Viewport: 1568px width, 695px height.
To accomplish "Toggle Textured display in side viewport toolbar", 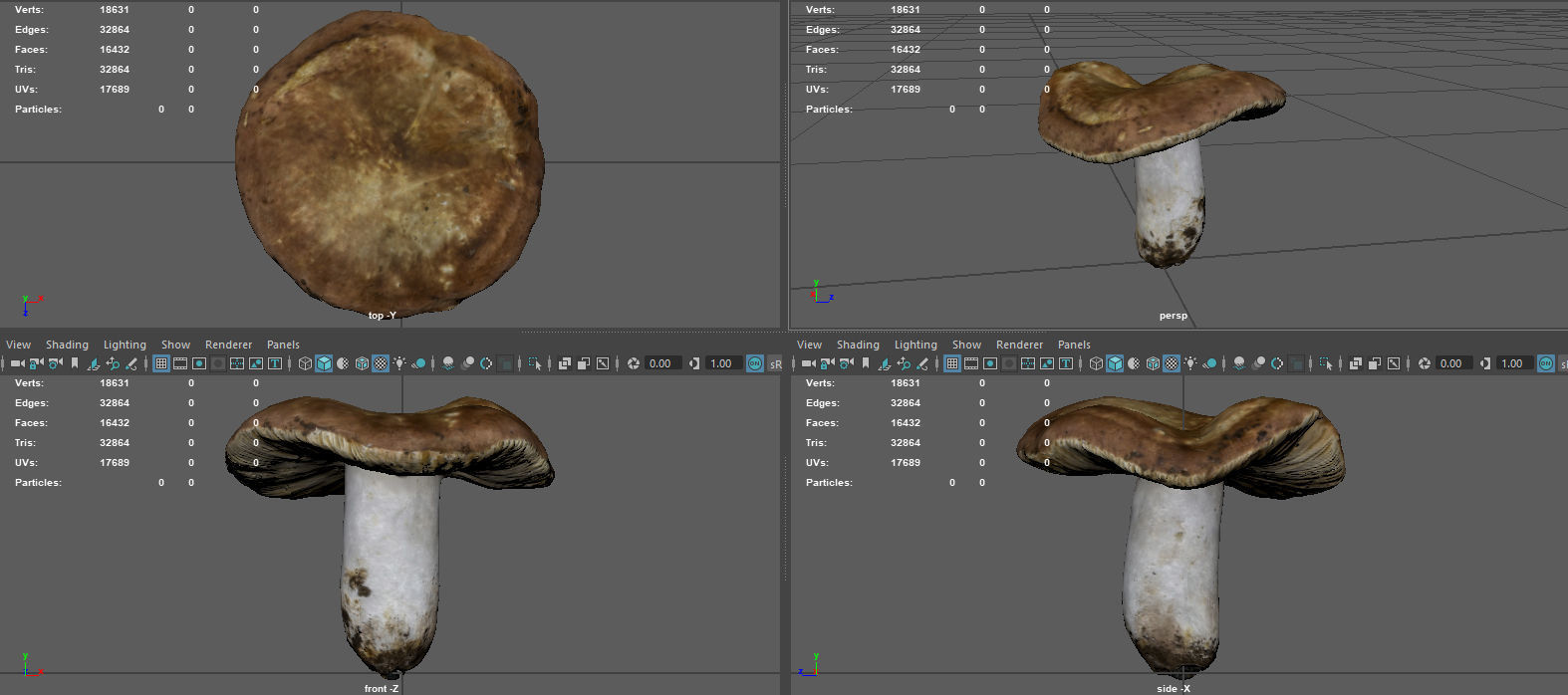I will pos(1173,363).
